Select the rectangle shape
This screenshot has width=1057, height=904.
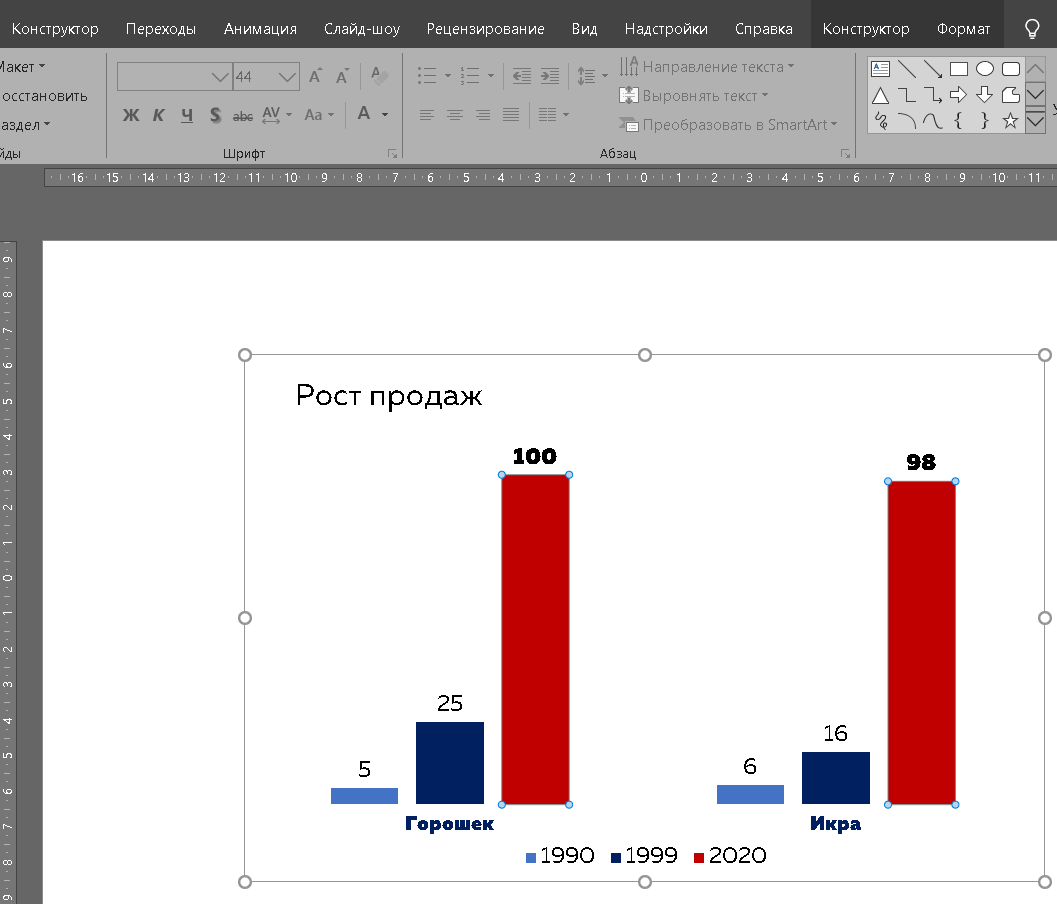pos(959,69)
